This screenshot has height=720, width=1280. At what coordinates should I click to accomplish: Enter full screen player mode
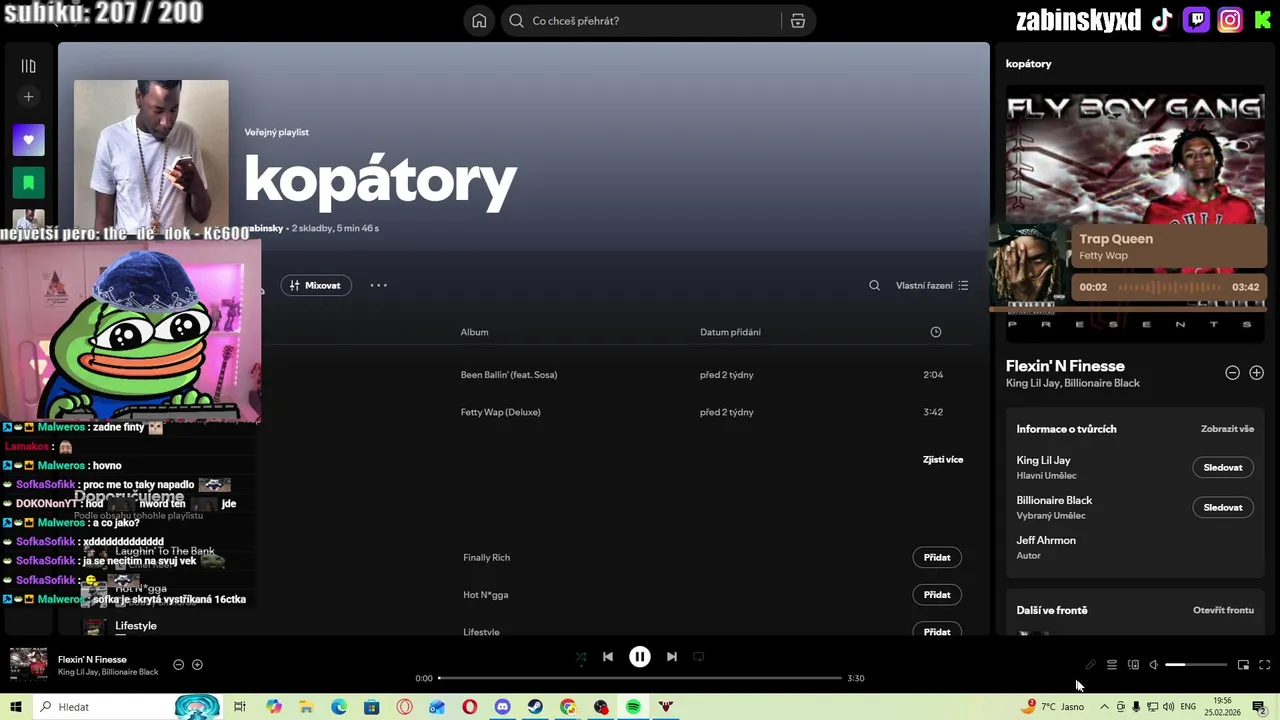coord(1264,665)
